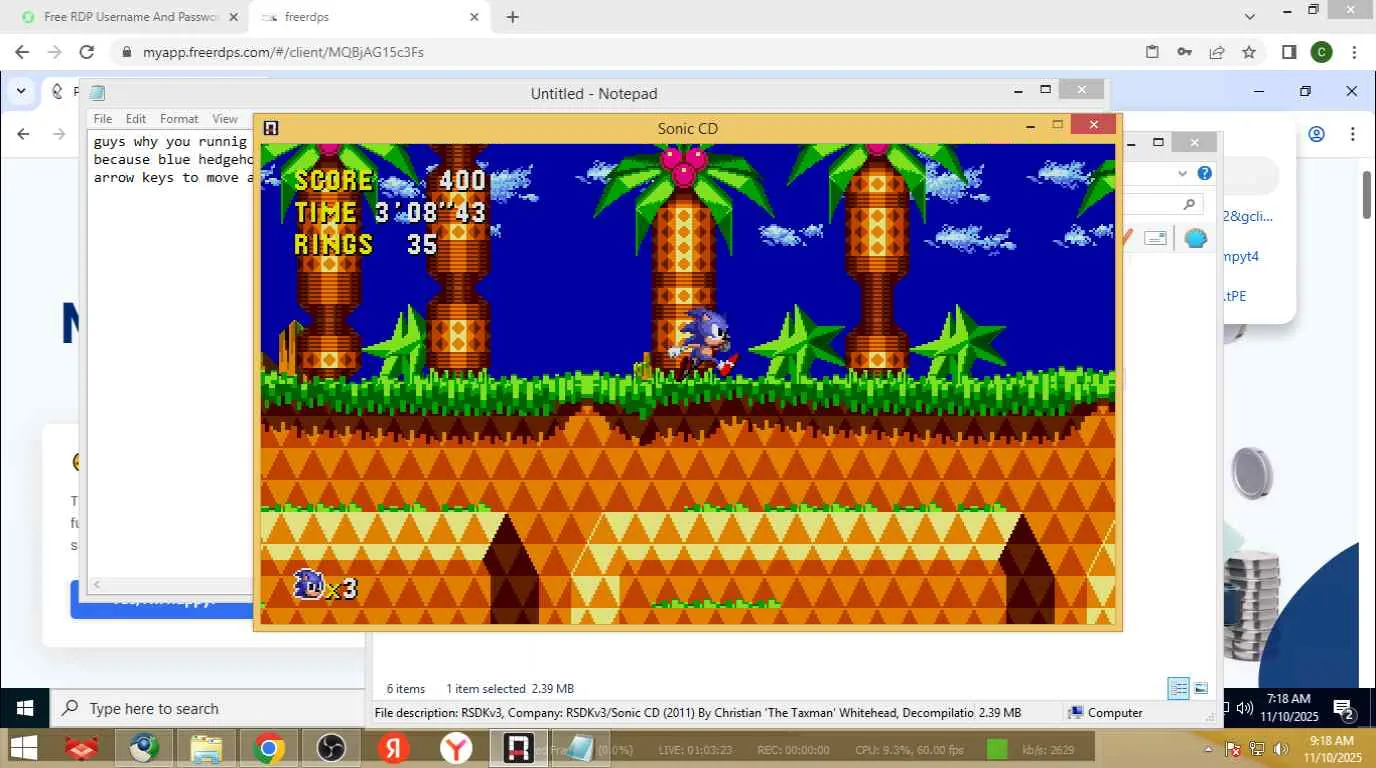Click the share icon in Chrome address bar
The height and width of the screenshot is (768, 1376).
pyautogui.click(x=1217, y=52)
